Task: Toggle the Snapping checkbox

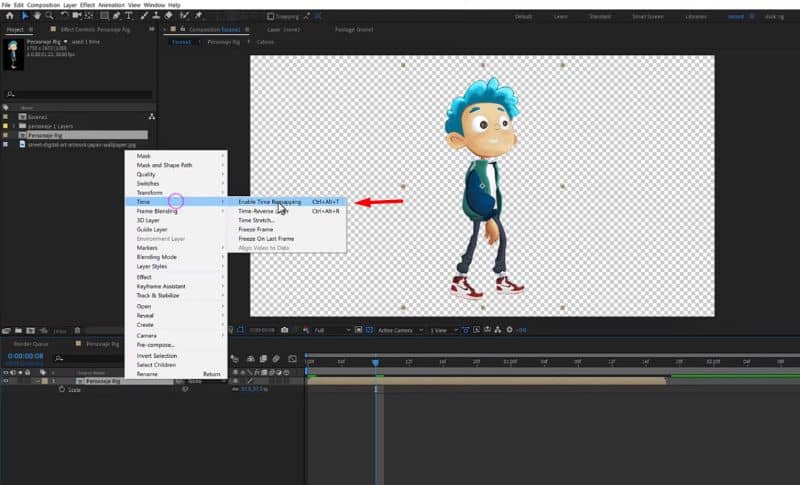Action: pos(272,17)
